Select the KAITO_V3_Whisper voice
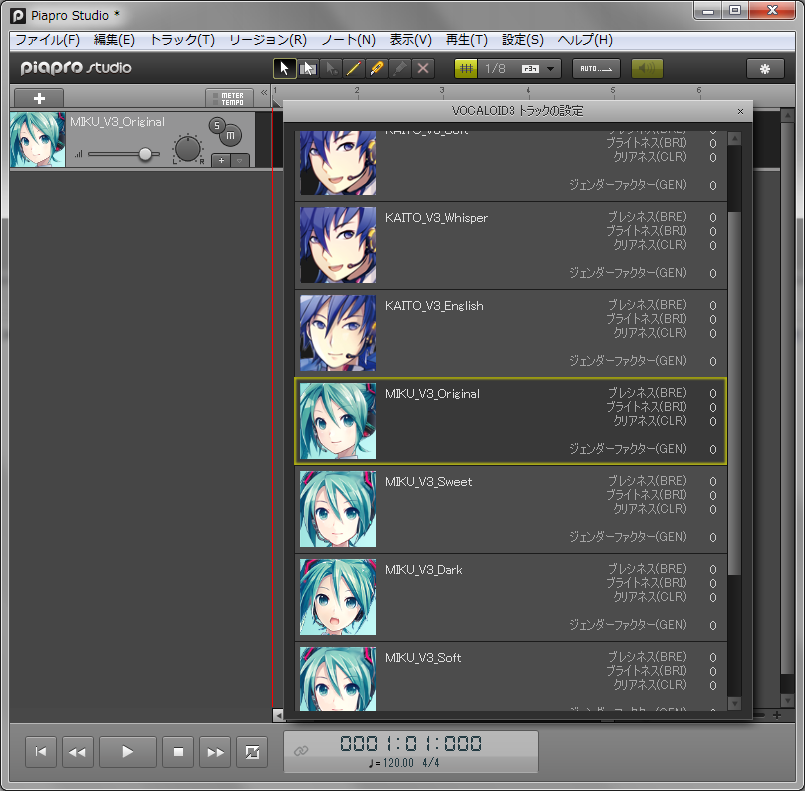This screenshot has height=791, width=805. coord(511,245)
